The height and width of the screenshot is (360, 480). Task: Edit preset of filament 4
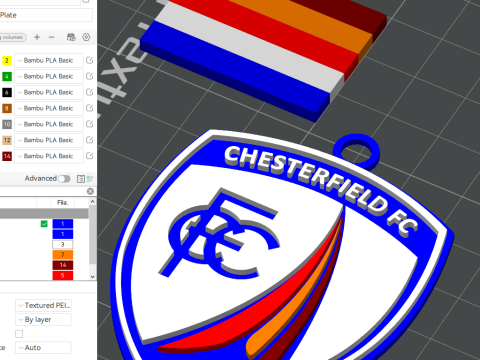[x=89, y=76]
